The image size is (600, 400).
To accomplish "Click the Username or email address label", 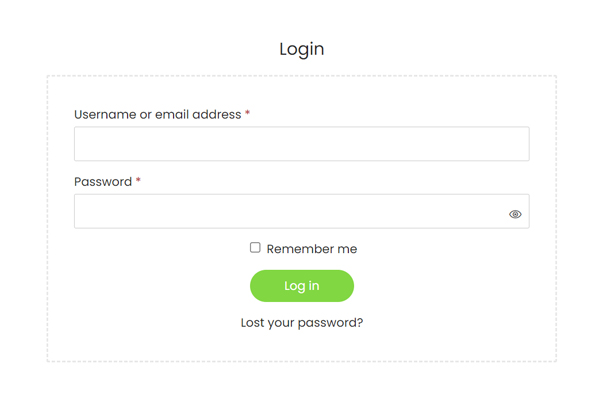I will tap(158, 115).
